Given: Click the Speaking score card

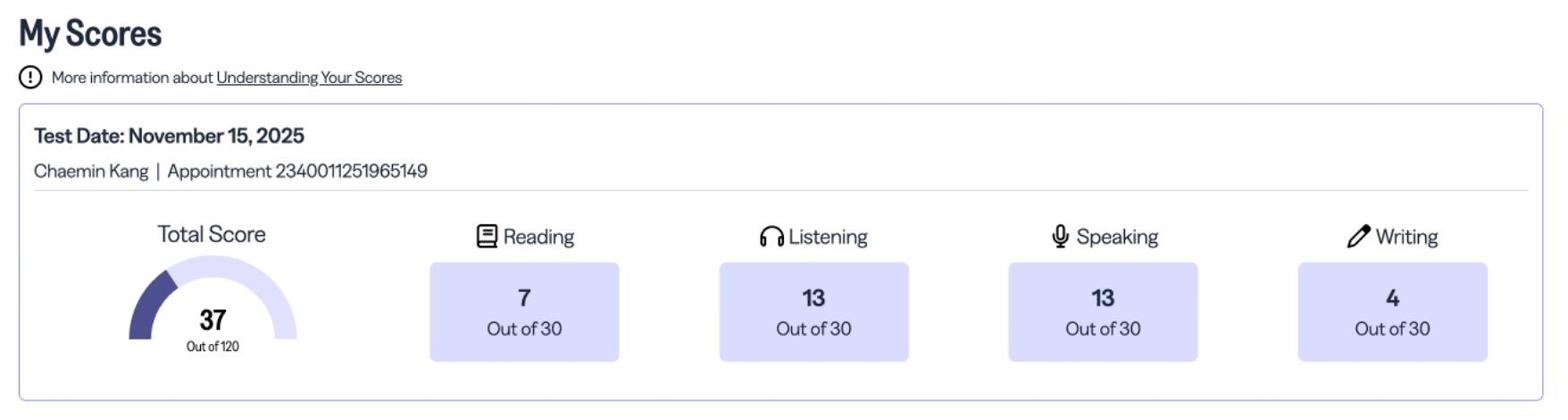Looking at the screenshot, I should pyautogui.click(x=1103, y=312).
